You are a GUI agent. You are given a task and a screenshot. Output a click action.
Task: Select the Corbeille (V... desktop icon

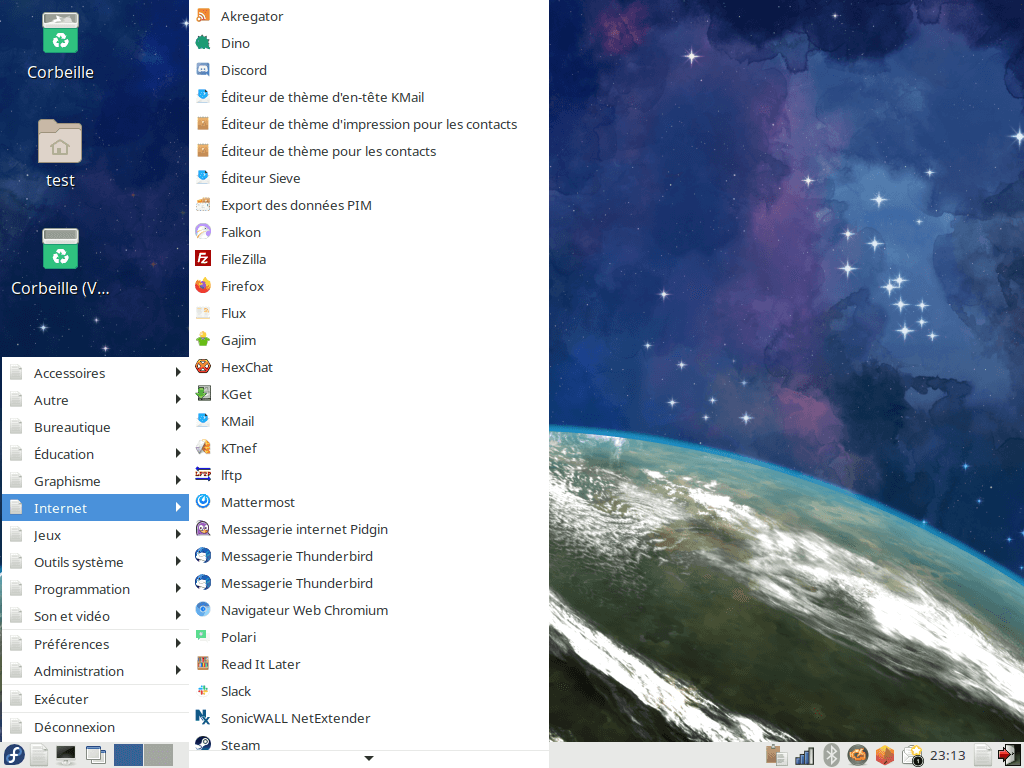pos(60,262)
